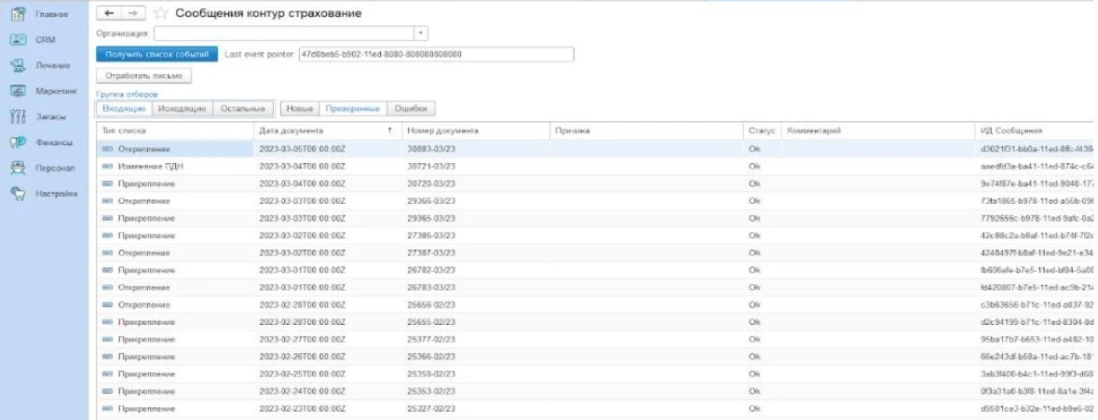Viewport: 1098px width, 420px height.
Task: Toggle the Новые filter
Action: pos(300,108)
